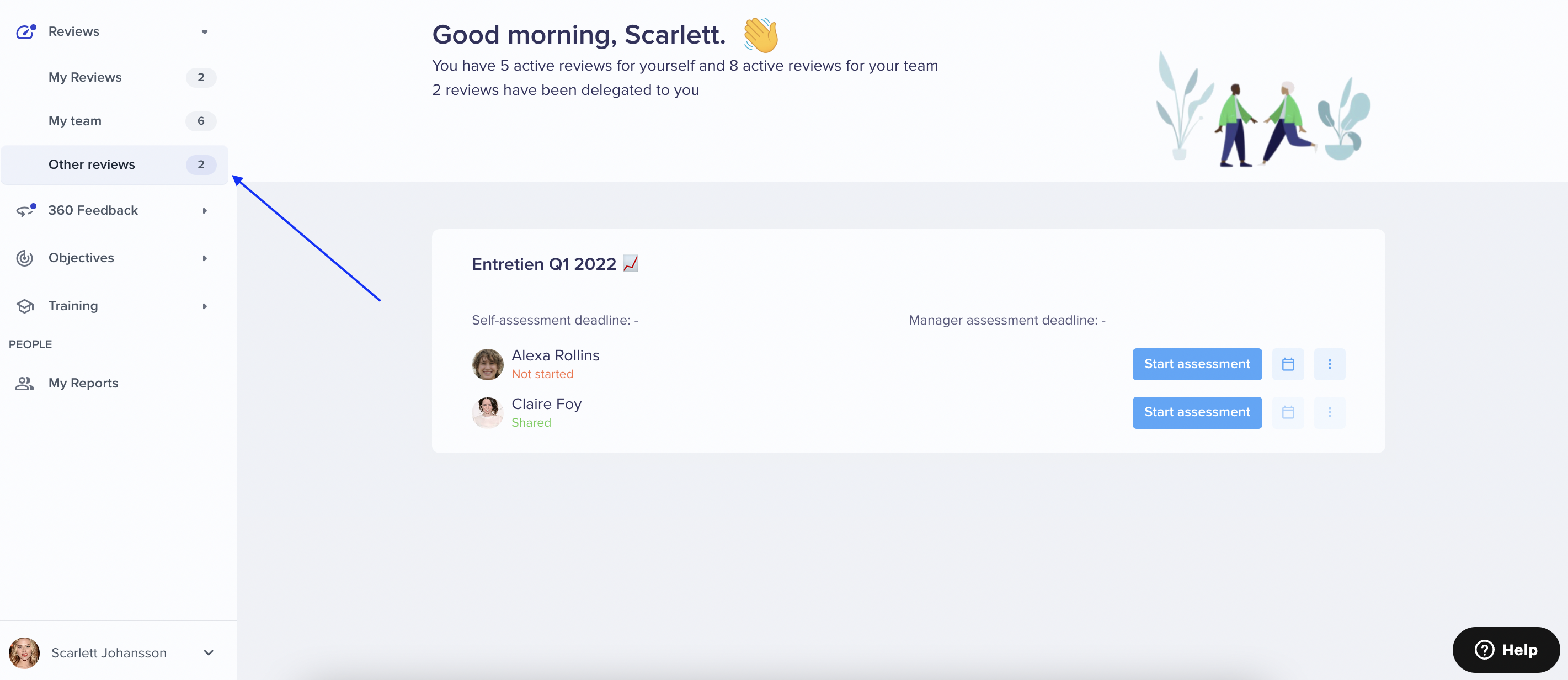The image size is (1568, 680).
Task: Click the Self-assessment deadline text
Action: click(x=554, y=320)
